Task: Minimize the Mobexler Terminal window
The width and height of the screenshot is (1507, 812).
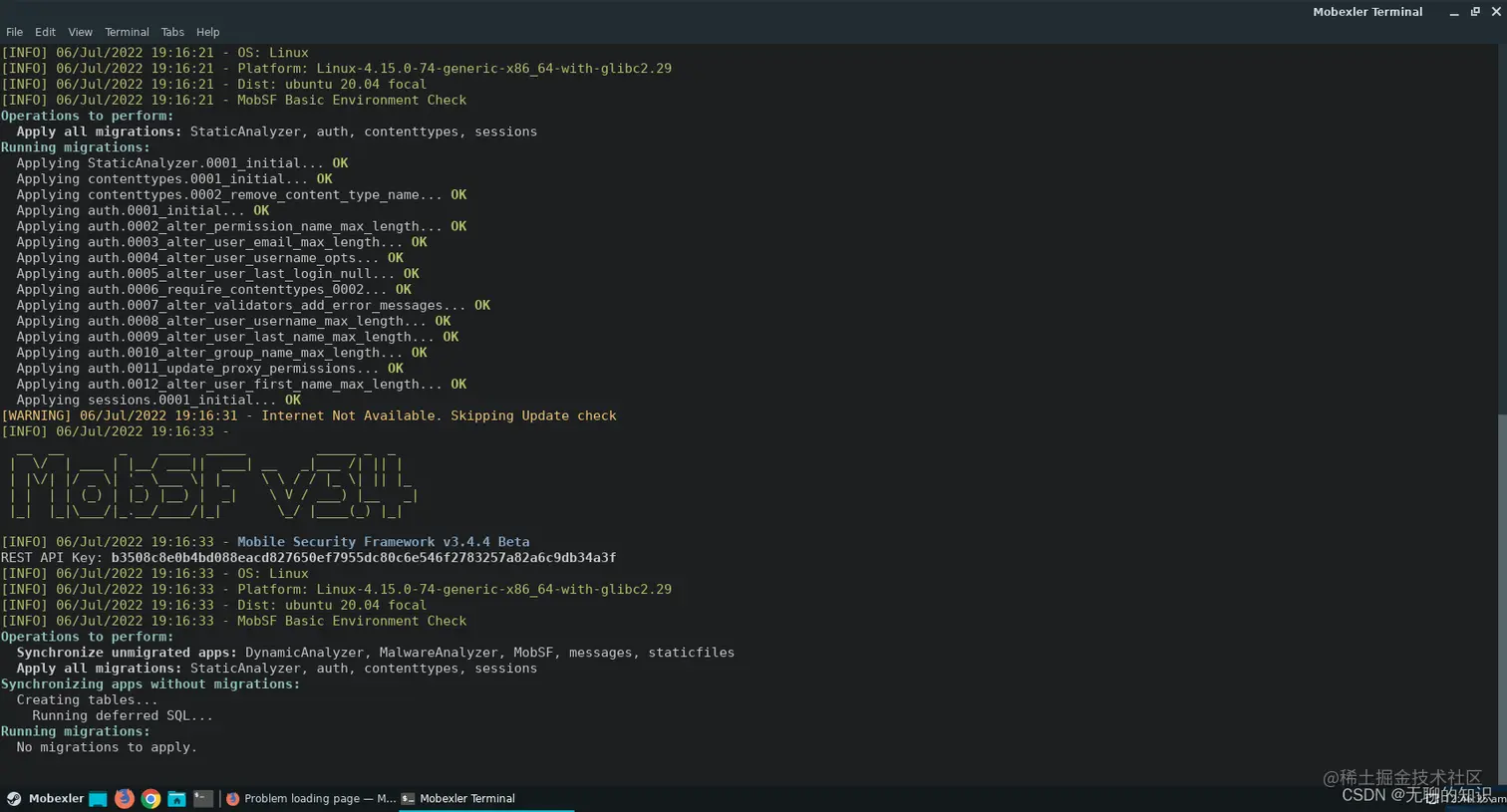Action: pyautogui.click(x=1454, y=12)
